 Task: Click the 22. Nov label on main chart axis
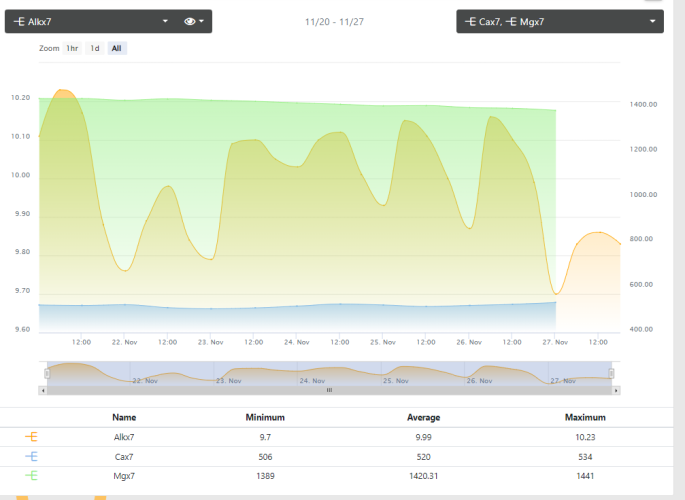tap(125, 342)
